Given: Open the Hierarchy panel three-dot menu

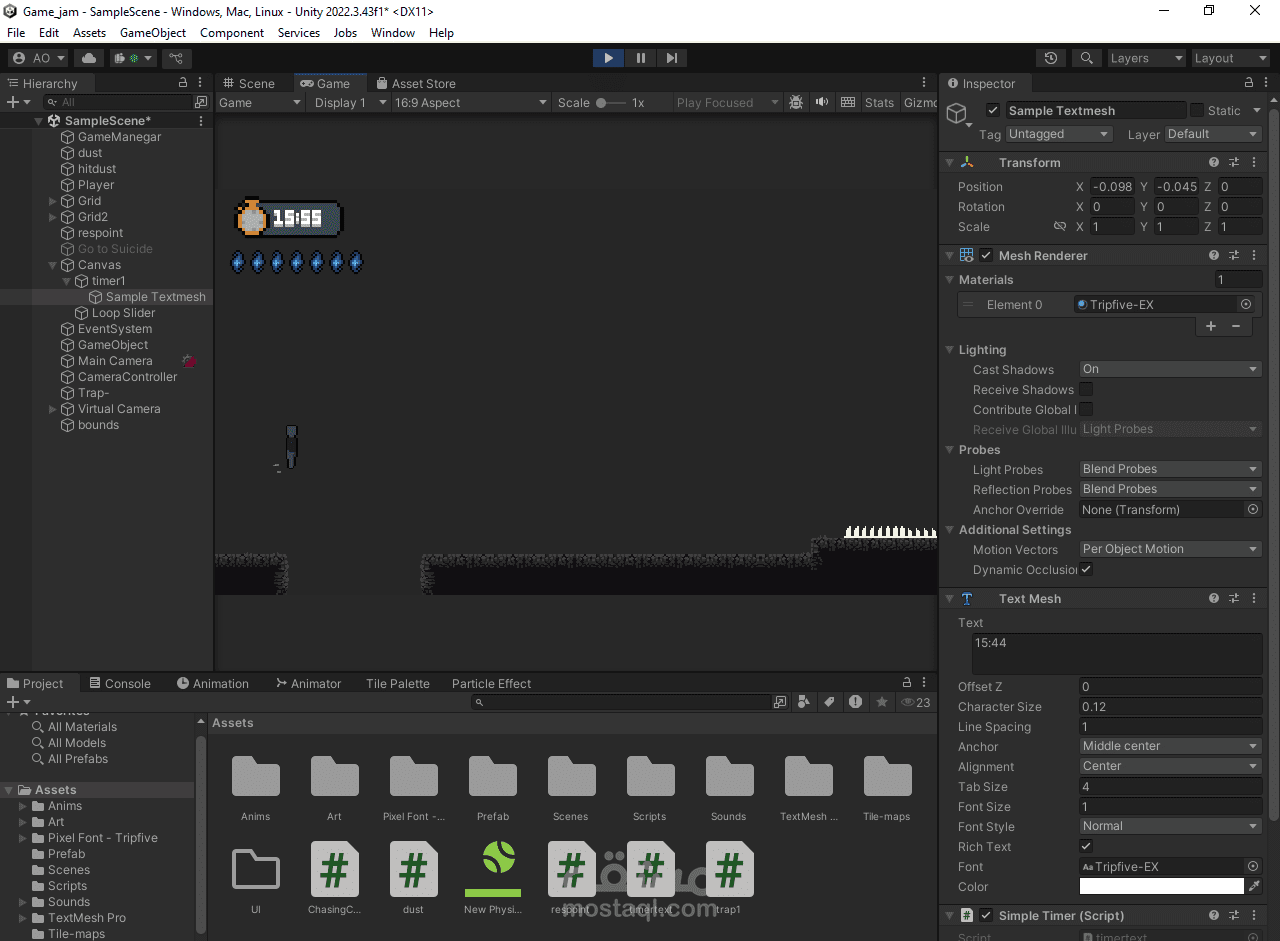Looking at the screenshot, I should tap(201, 83).
